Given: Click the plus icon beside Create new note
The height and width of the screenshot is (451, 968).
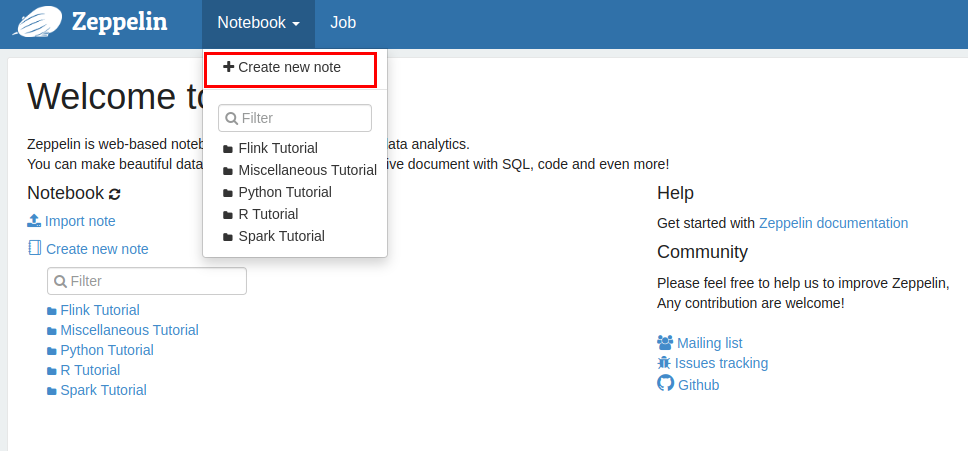Looking at the screenshot, I should 228,67.
